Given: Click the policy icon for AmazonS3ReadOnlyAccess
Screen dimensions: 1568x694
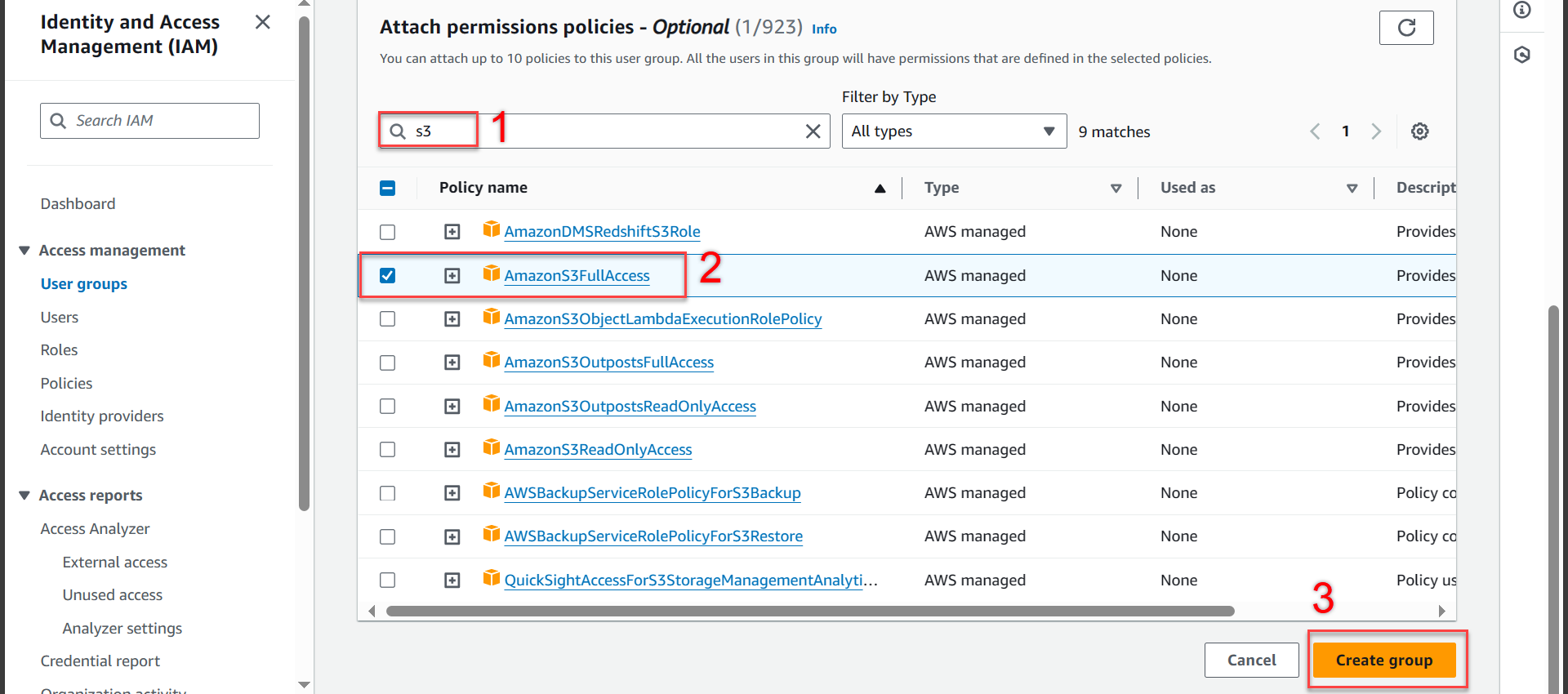Looking at the screenshot, I should coord(491,447).
